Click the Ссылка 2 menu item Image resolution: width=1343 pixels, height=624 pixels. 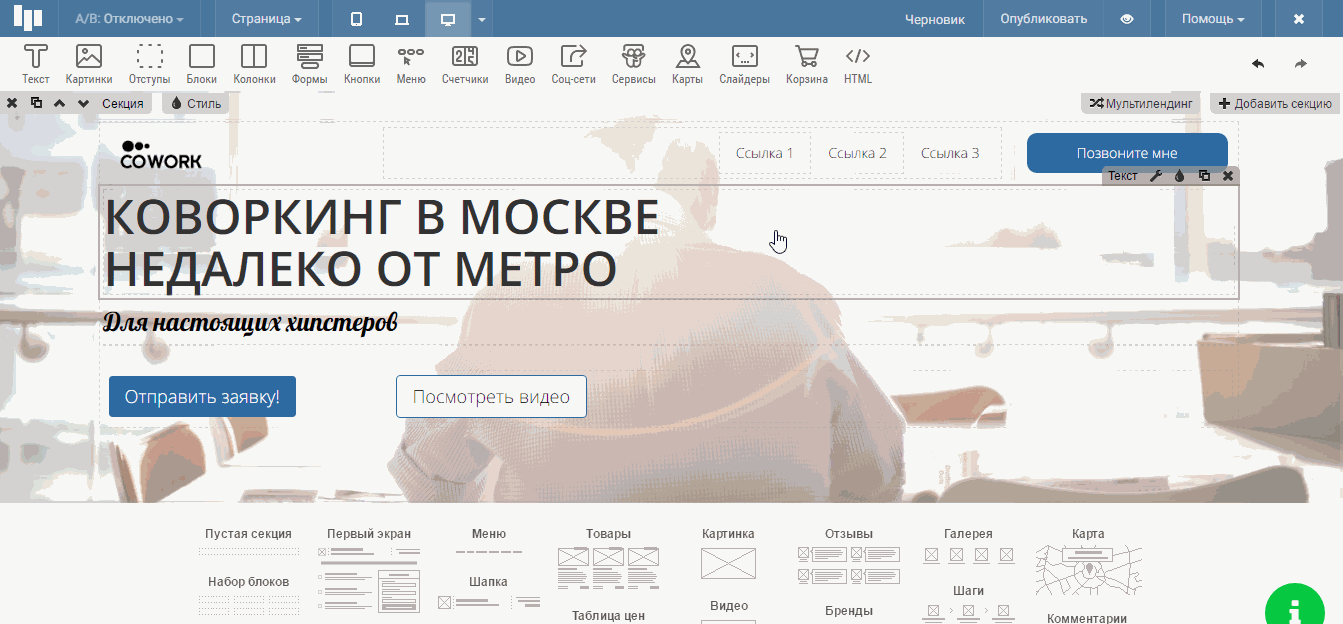click(x=857, y=153)
